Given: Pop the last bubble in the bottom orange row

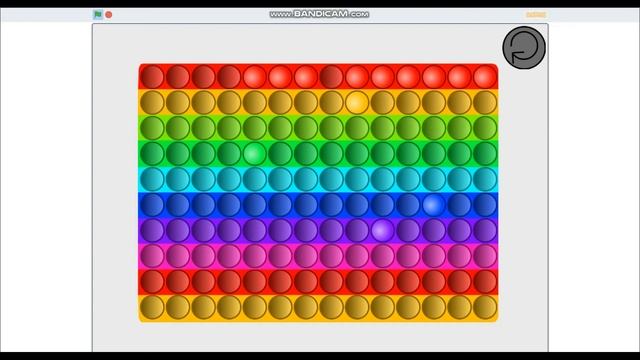Looking at the screenshot, I should tap(485, 307).
